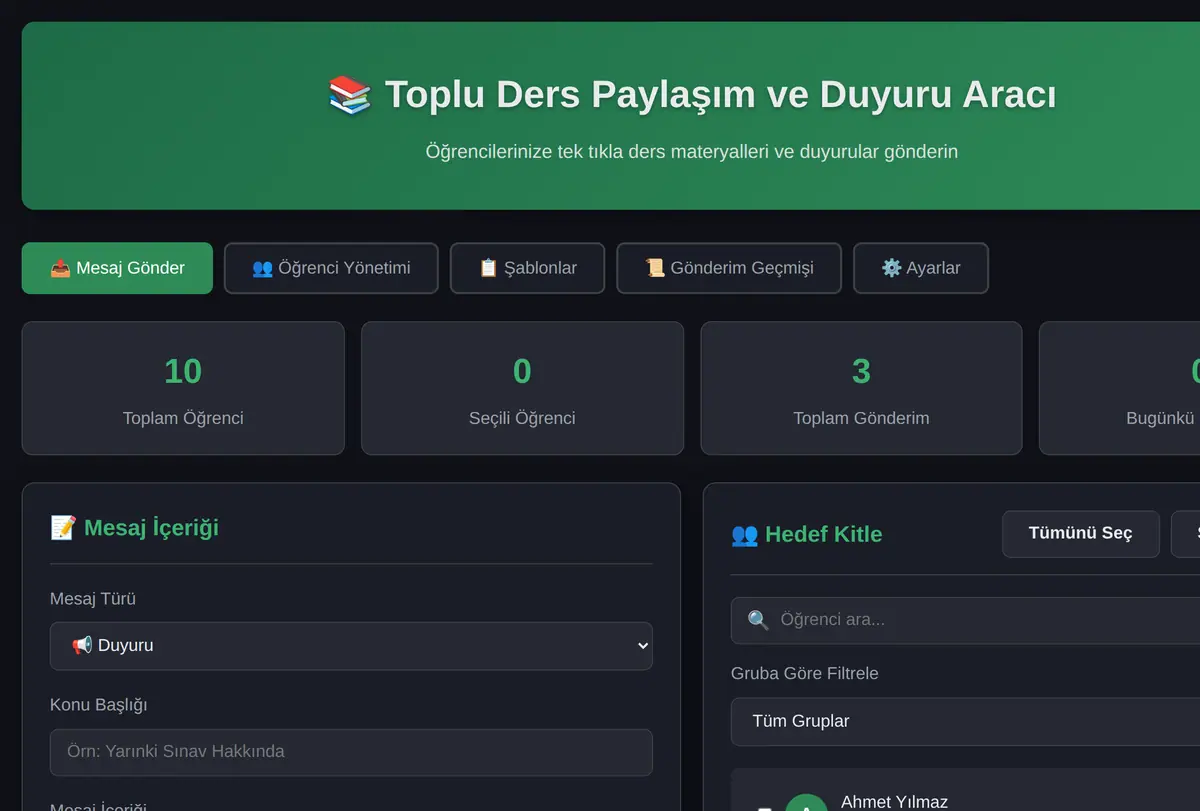Click the Toplam Öğrenci label
This screenshot has width=1200, height=811.
[183, 418]
